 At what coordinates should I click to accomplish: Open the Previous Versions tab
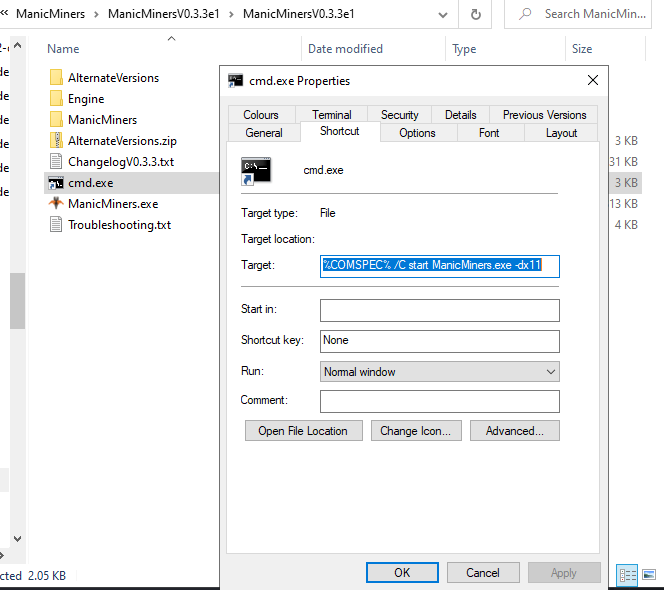click(x=545, y=115)
